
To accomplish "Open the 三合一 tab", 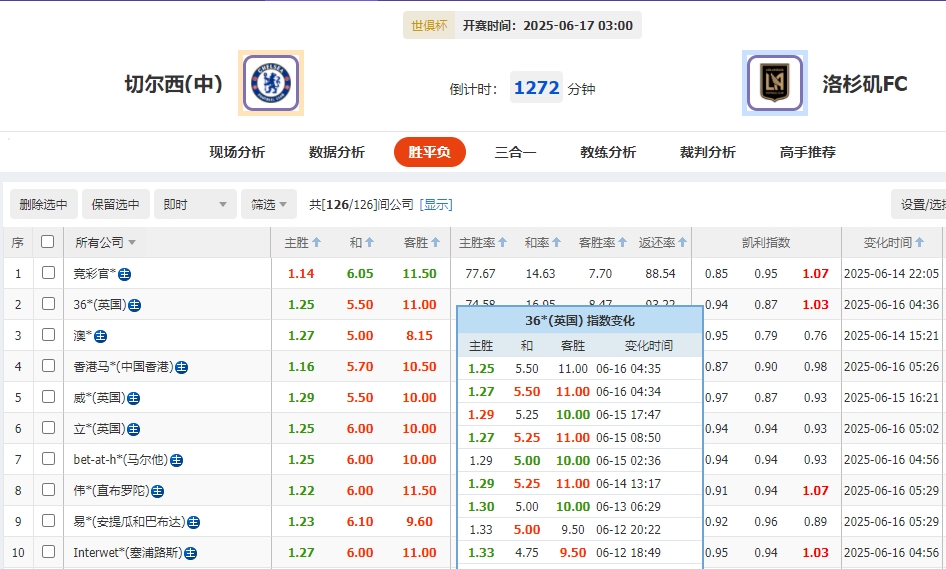I will [x=515, y=152].
